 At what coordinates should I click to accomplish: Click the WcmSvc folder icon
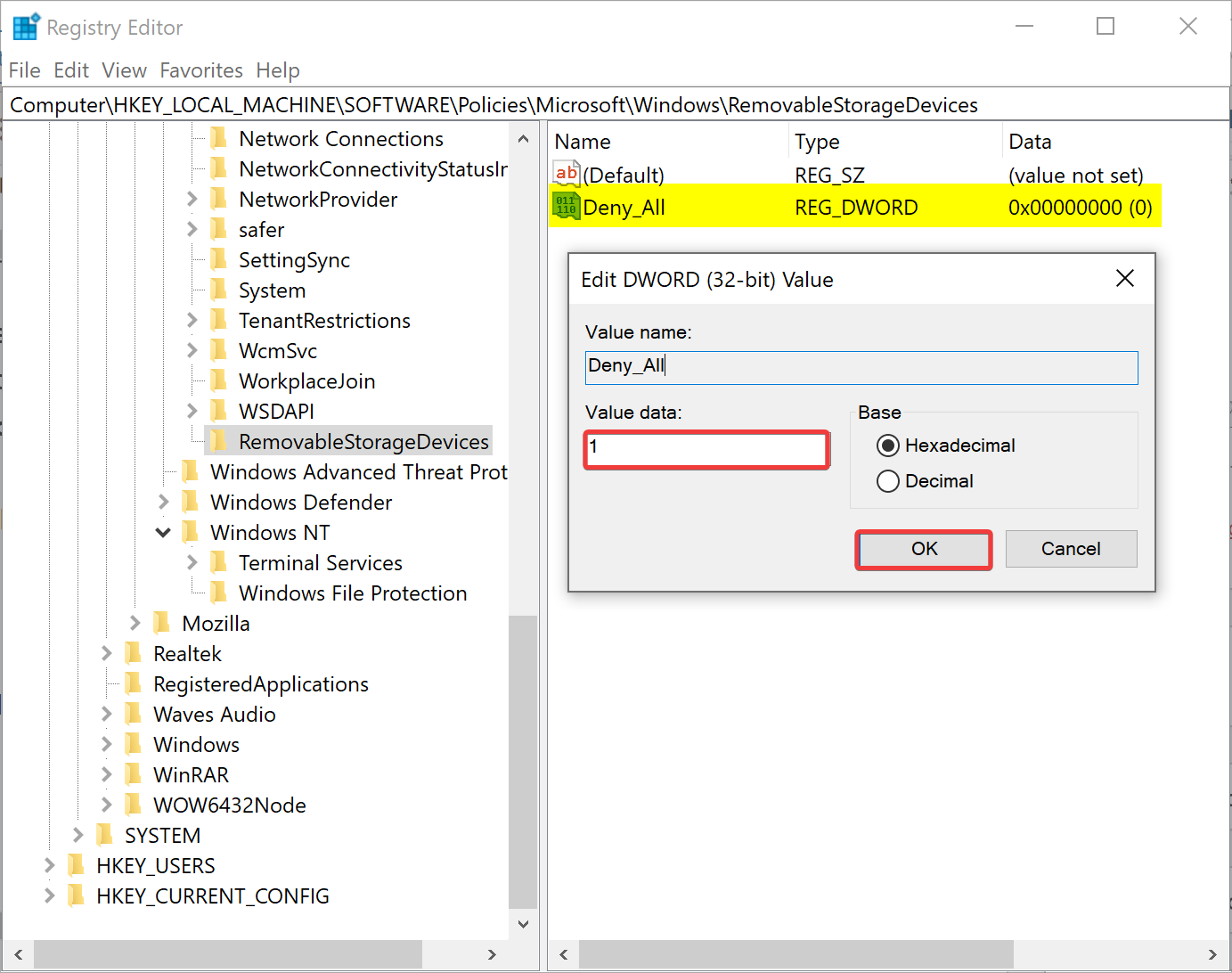218,350
